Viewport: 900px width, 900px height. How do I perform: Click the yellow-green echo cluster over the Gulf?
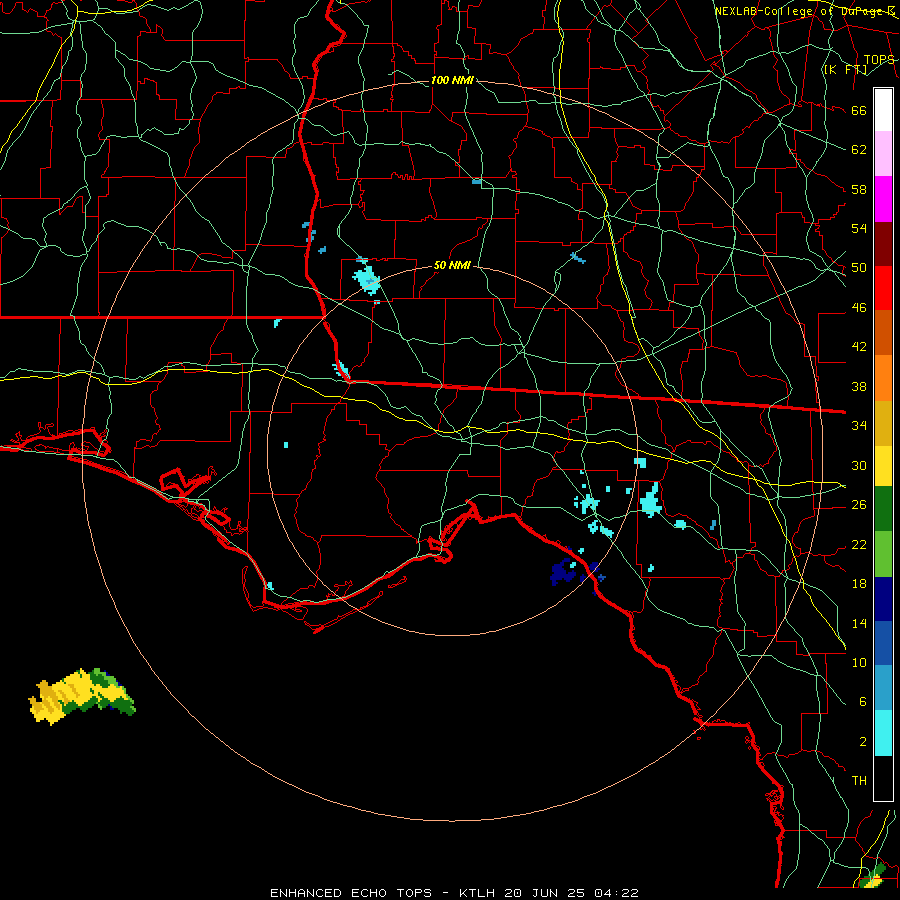click(82, 696)
